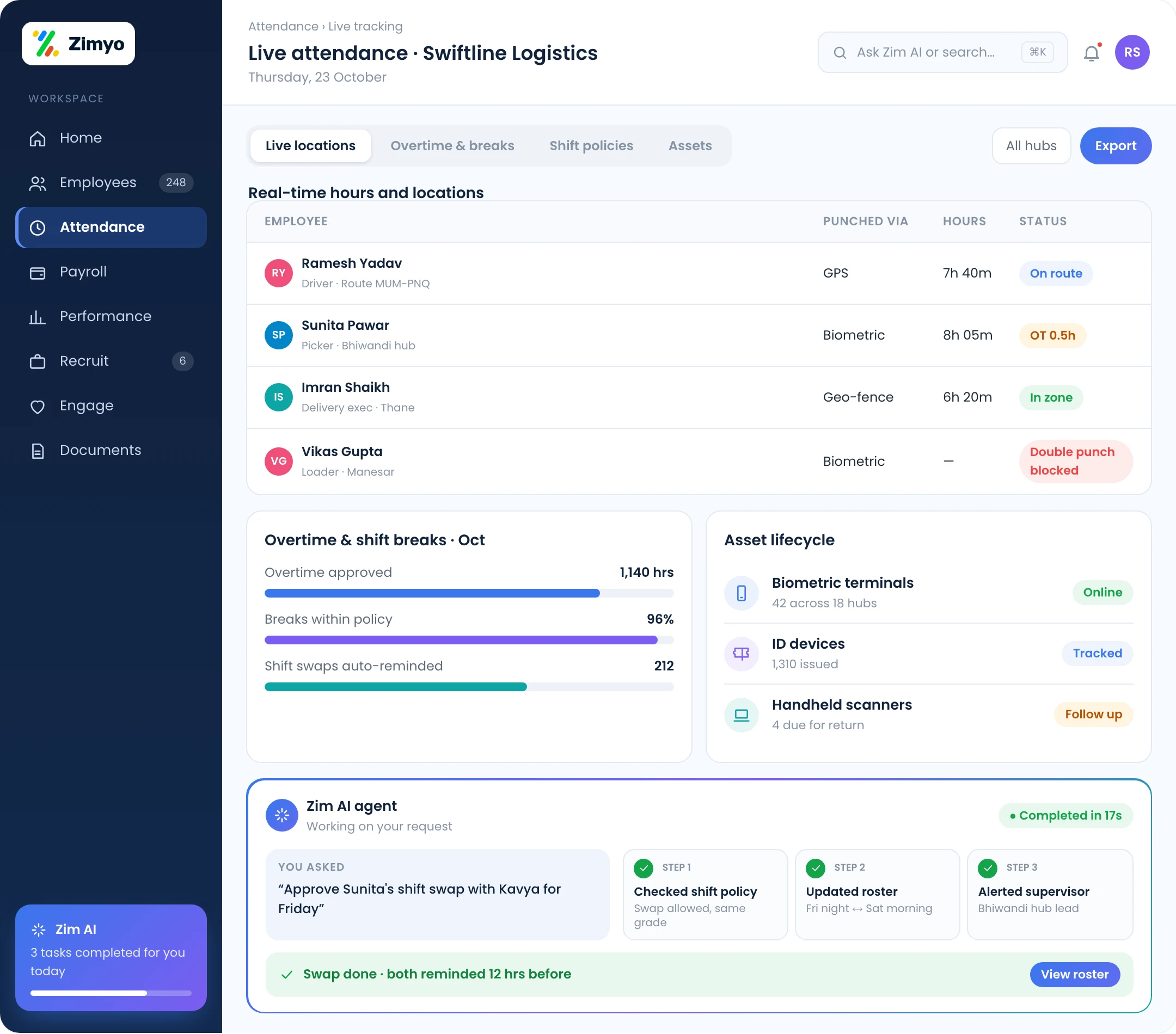
Task: Select the Handheld scanners laptop icon
Action: 741,715
